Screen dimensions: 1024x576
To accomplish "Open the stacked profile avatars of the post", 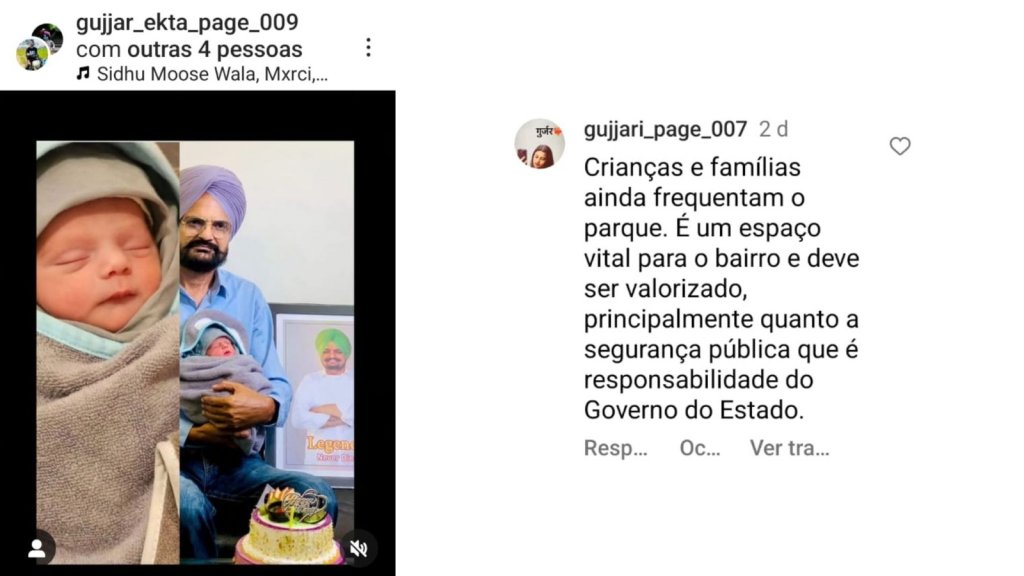I will [39, 47].
